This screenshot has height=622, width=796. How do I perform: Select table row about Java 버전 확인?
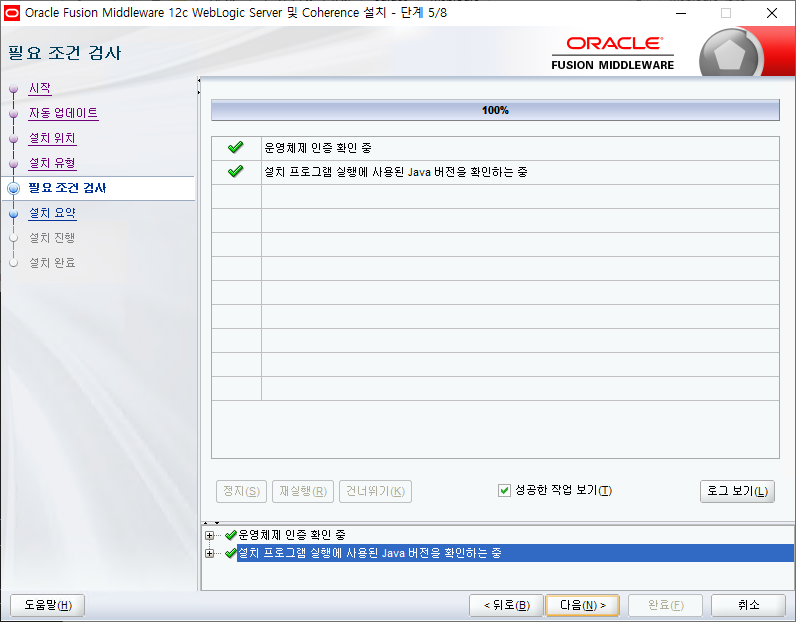point(396,172)
